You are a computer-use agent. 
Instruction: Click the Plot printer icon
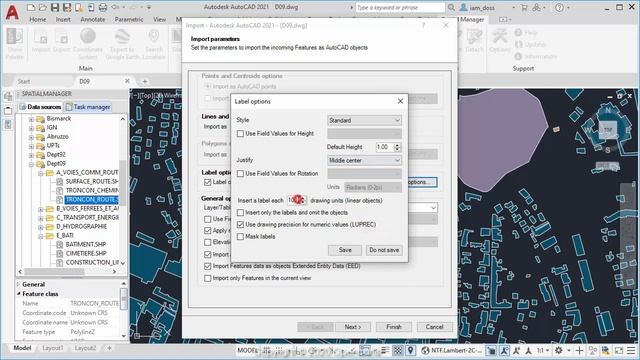[102, 7]
